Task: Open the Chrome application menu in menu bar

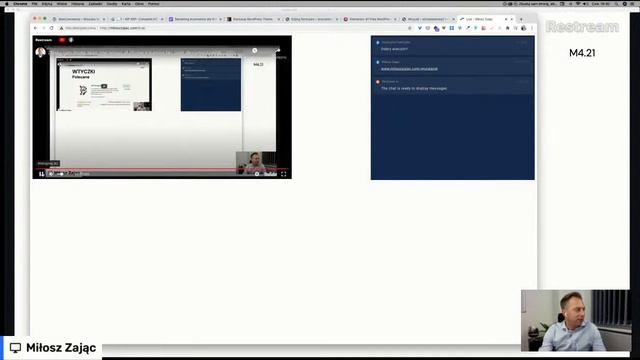Action: [x=20, y=4]
